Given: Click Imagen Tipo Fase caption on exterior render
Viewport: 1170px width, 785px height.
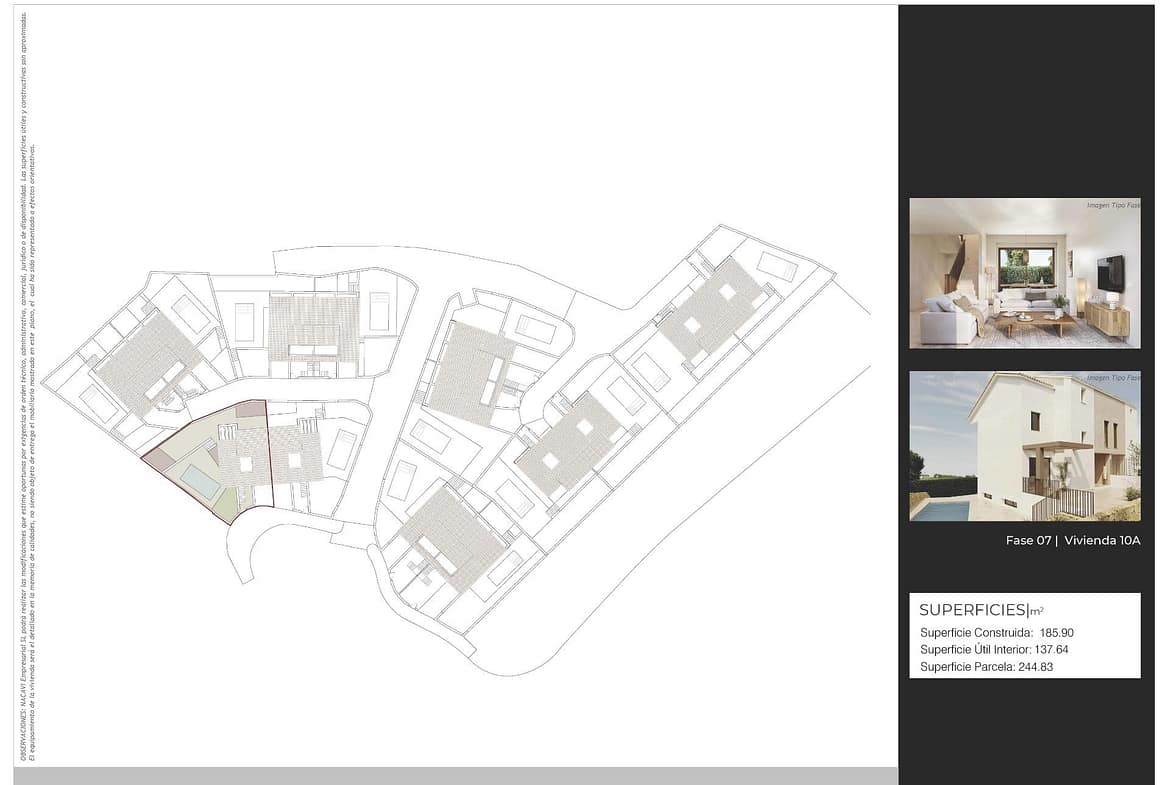Looking at the screenshot, I should (x=1112, y=379).
